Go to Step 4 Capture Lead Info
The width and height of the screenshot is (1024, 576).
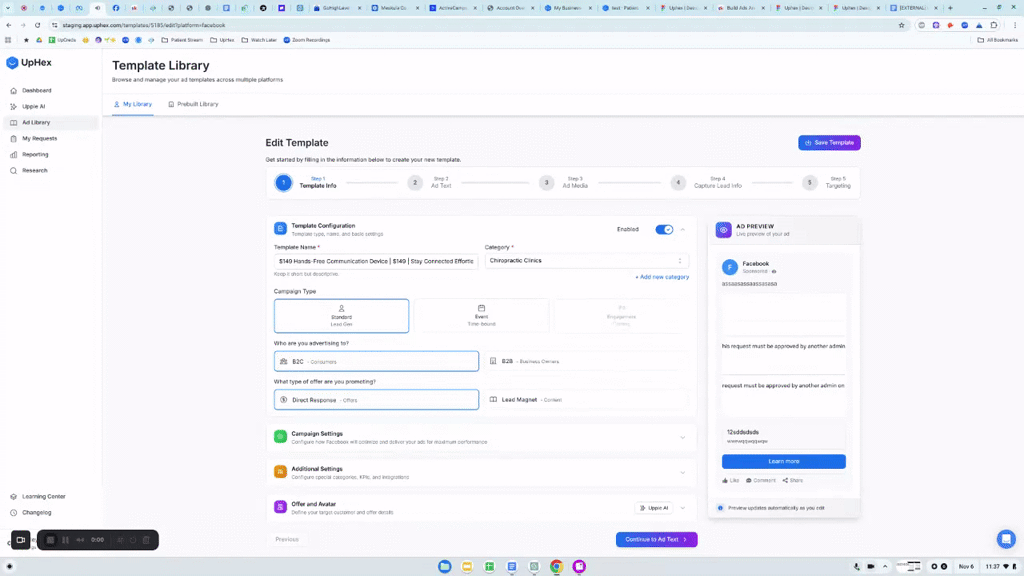pyautogui.click(x=707, y=182)
